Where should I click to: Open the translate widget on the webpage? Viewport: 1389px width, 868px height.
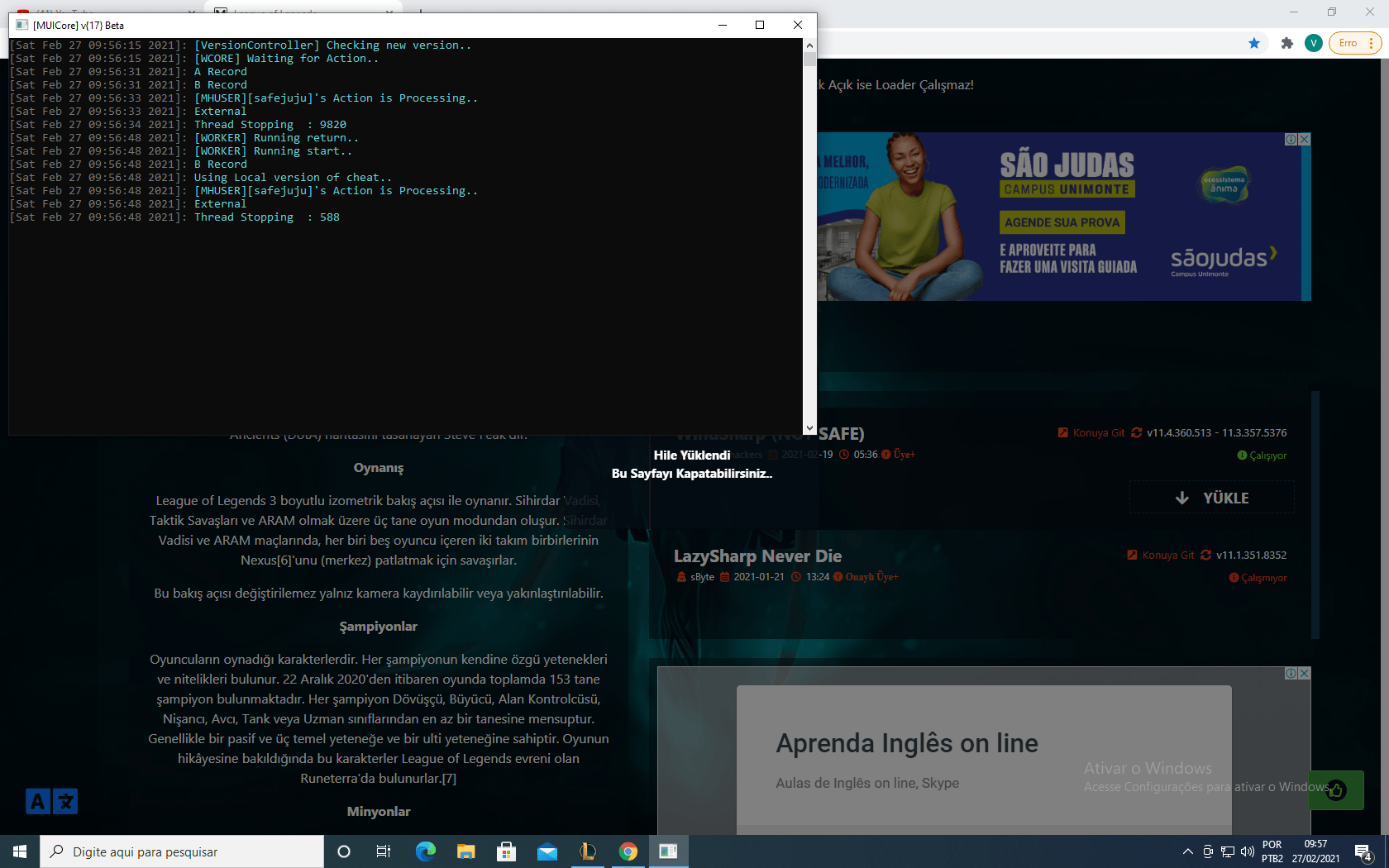pos(51,801)
